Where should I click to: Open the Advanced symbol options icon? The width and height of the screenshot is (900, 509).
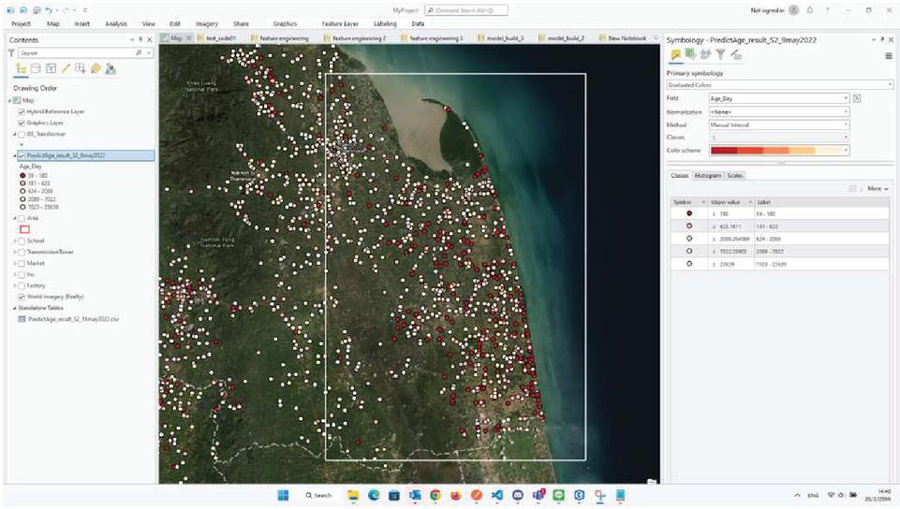(736, 55)
